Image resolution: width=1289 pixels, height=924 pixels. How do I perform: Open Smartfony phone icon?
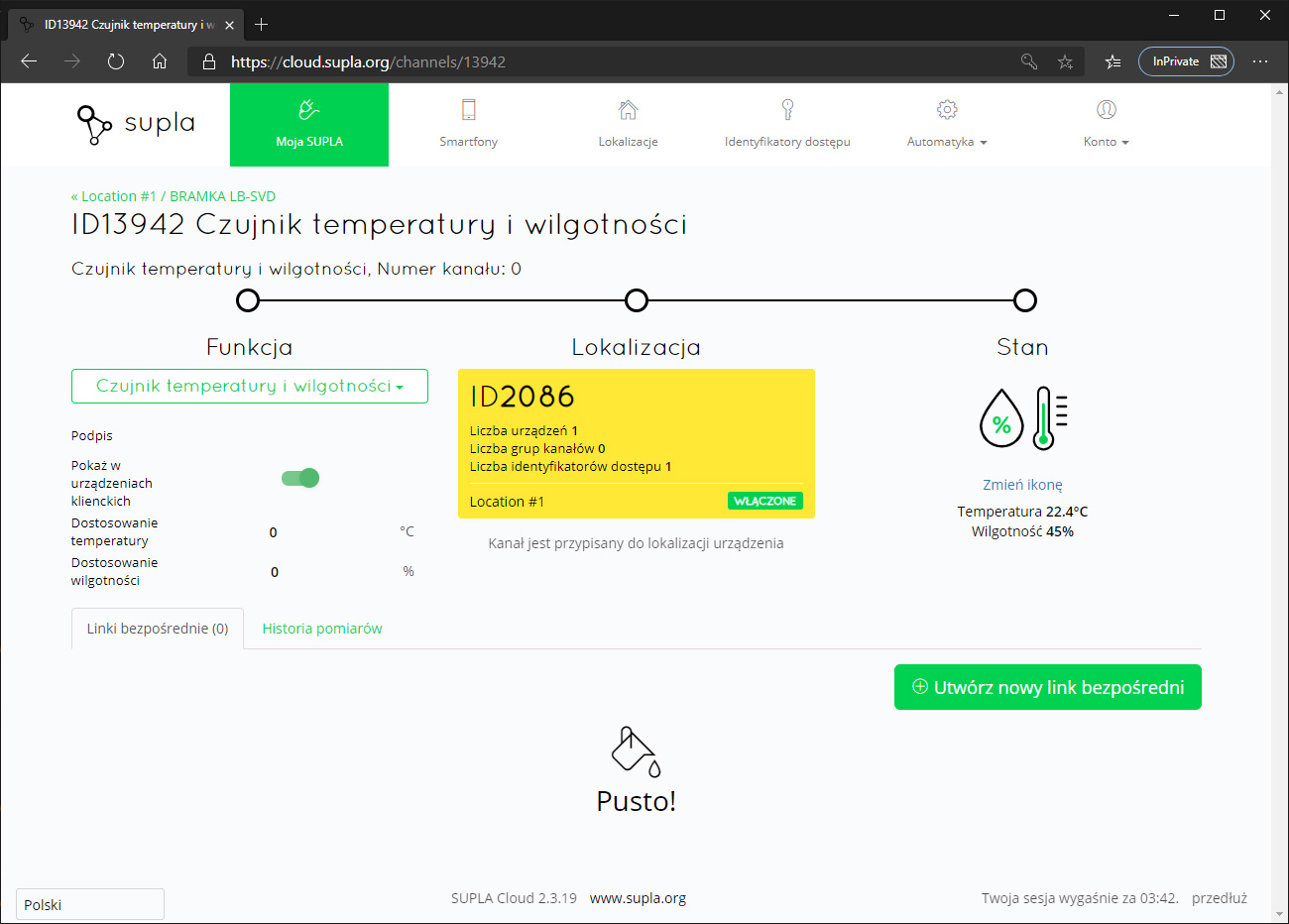(469, 109)
